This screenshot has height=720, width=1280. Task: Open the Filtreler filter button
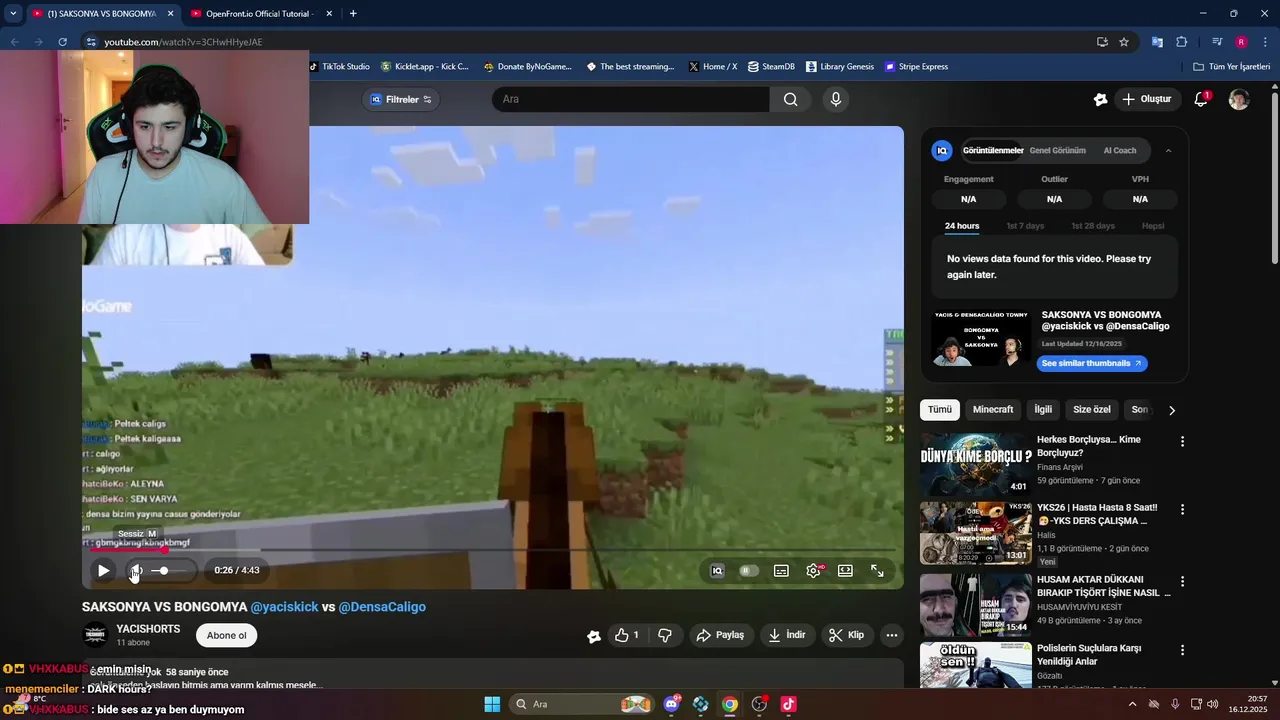tap(401, 99)
